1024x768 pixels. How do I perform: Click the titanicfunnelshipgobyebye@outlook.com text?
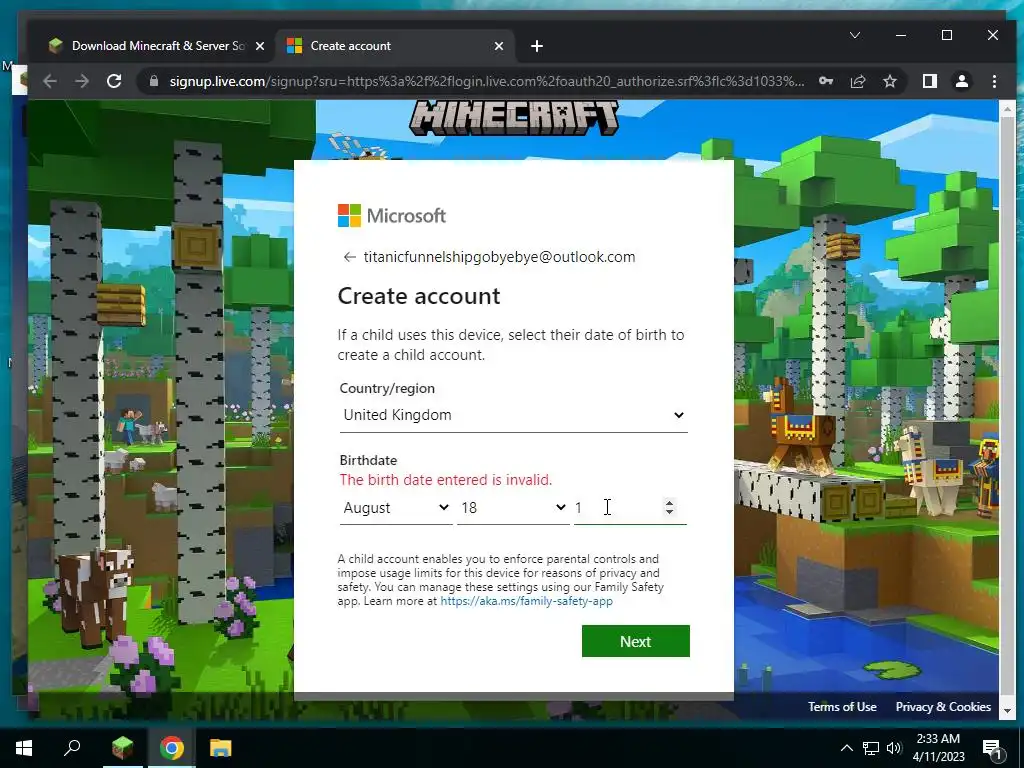tap(500, 257)
